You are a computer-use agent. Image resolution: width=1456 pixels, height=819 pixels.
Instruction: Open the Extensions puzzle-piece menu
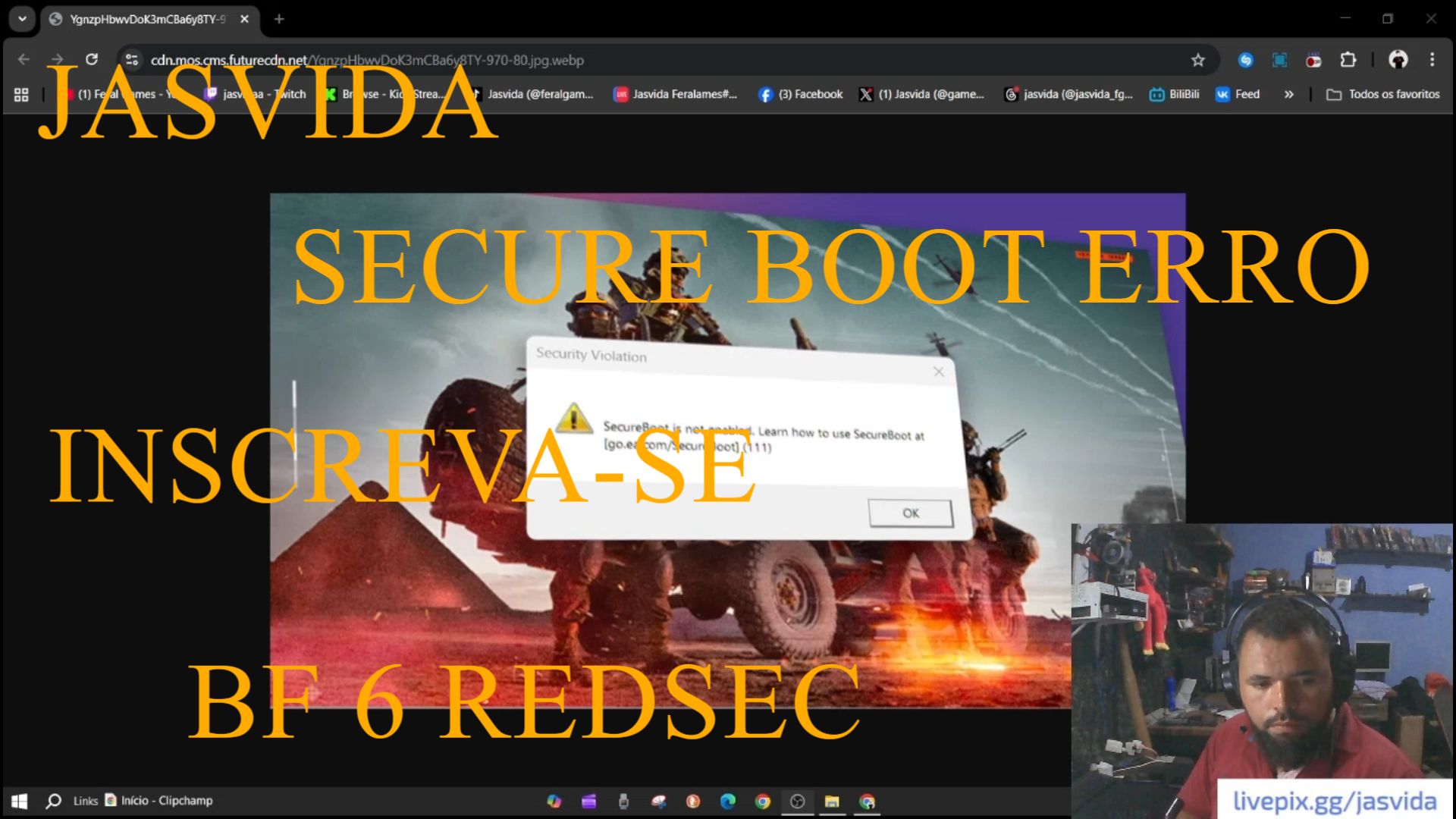click(1348, 60)
